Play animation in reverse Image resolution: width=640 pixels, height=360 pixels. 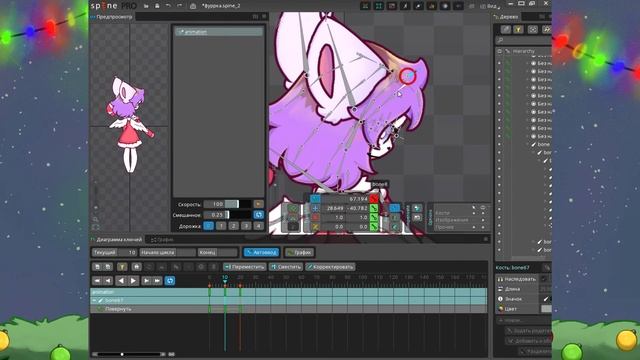coord(121,281)
